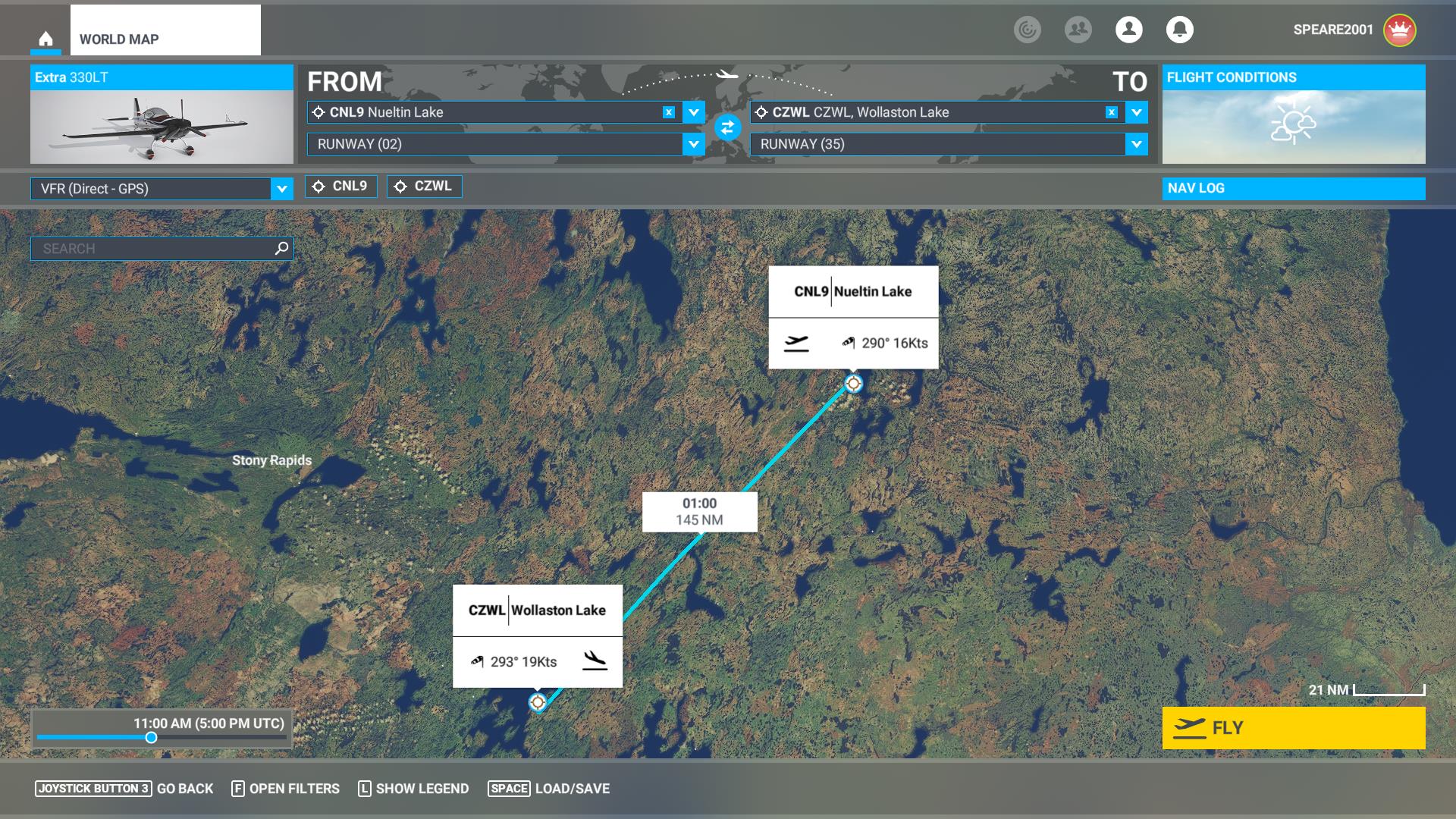Click the 293° 19Kts wind readout
This screenshot has height=819, width=1456.
[513, 662]
